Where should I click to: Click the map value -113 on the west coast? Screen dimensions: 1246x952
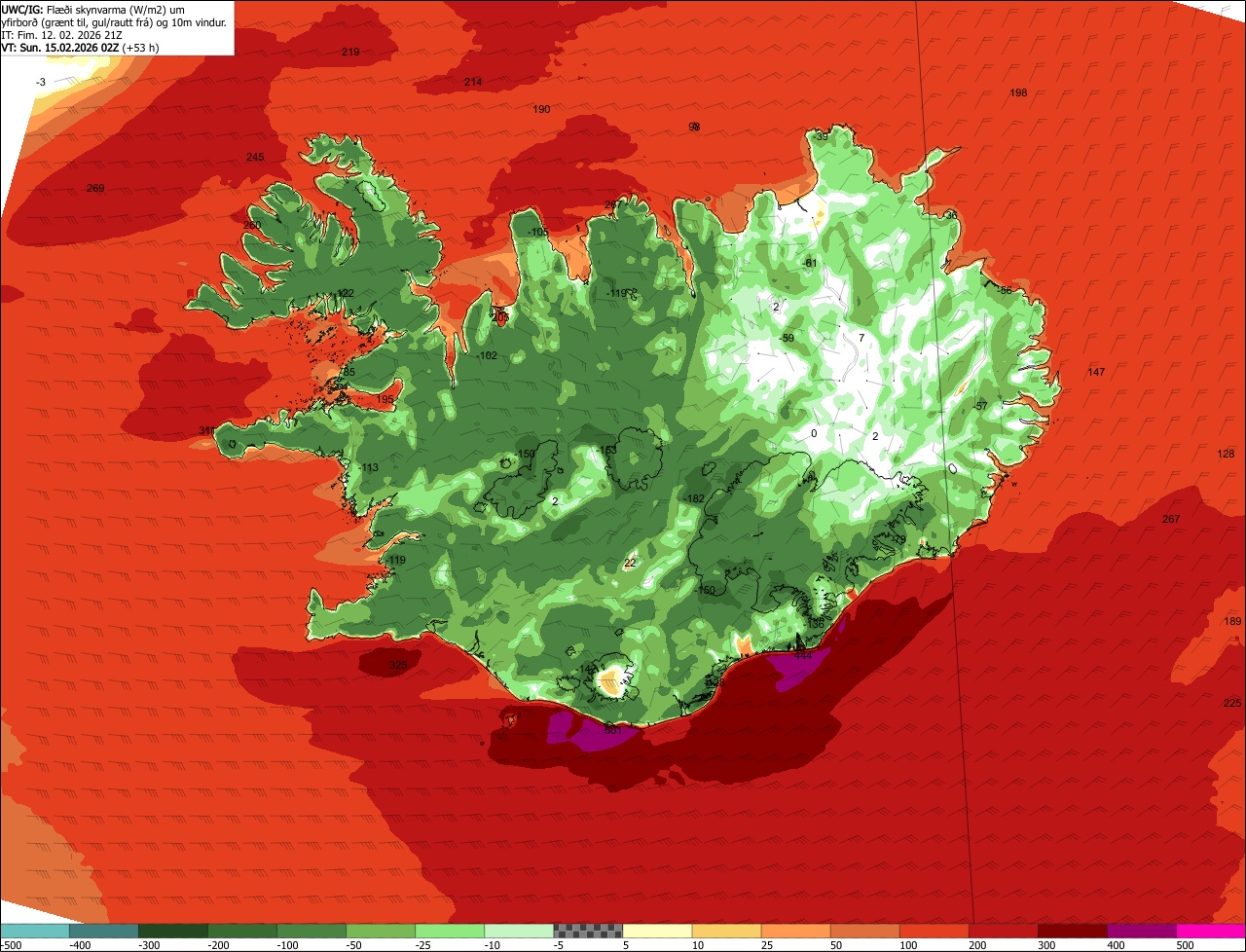tap(368, 467)
